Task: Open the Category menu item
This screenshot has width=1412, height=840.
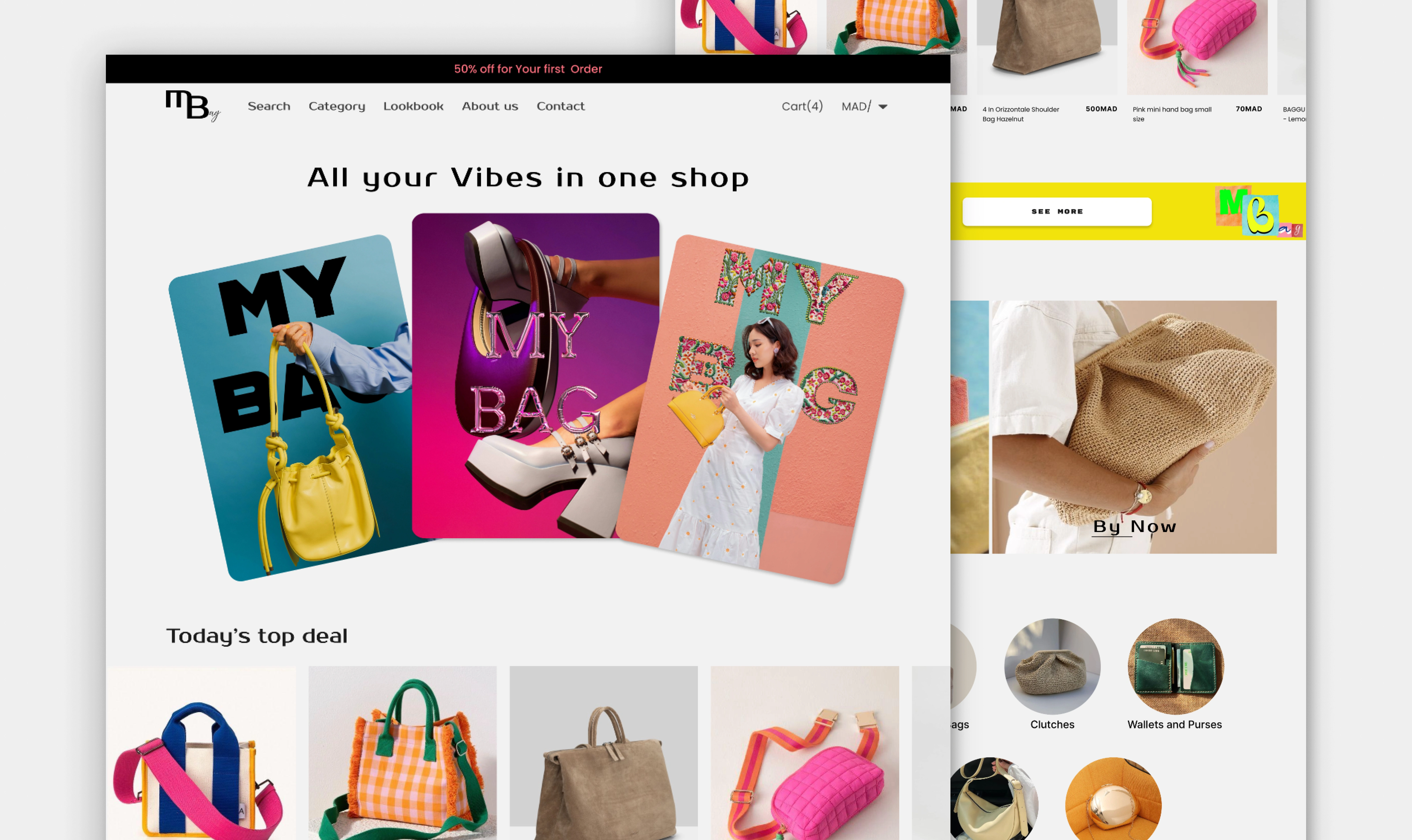Action: pyautogui.click(x=337, y=106)
